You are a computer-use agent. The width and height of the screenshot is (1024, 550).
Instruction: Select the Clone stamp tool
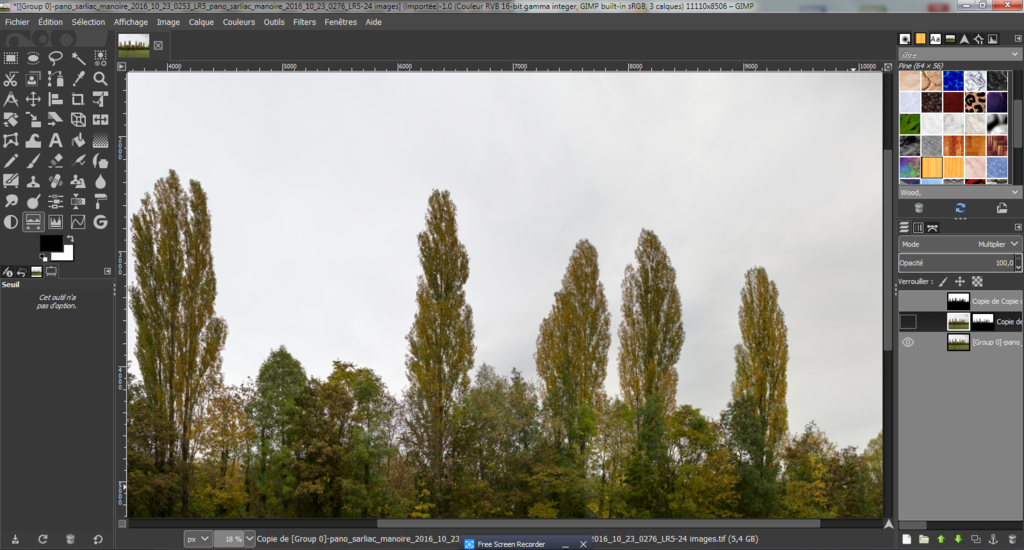(33, 182)
